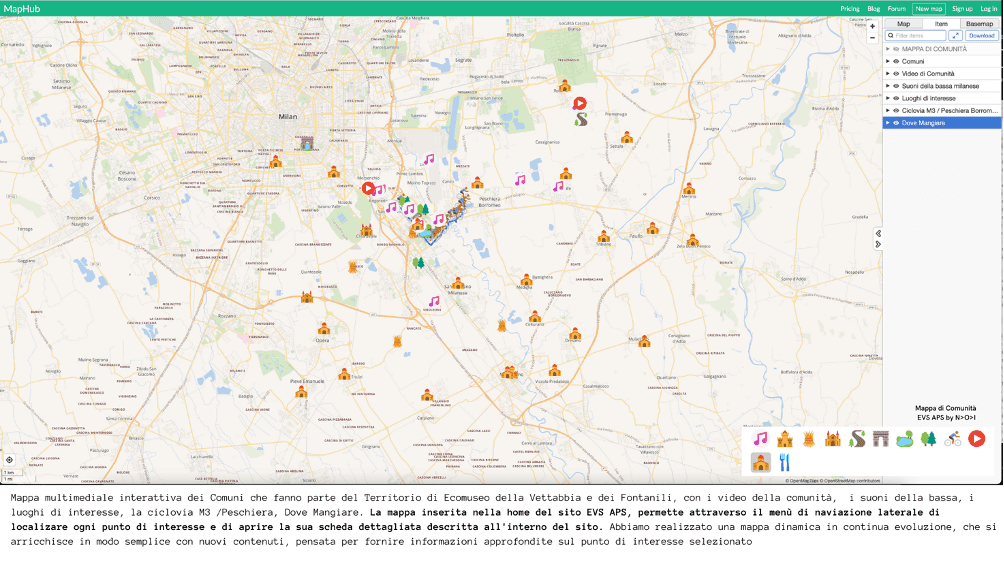Viewport: 1004px width, 564px height.
Task: Open Forum in the top bar
Action: click(x=896, y=9)
